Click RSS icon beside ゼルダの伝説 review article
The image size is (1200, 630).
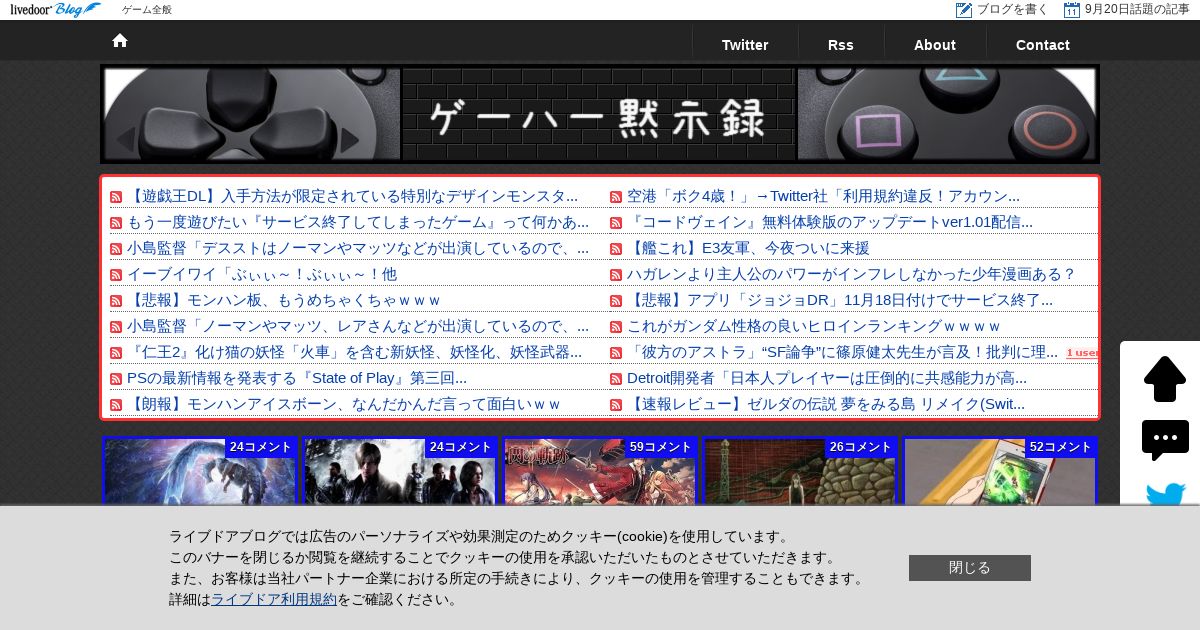pyautogui.click(x=616, y=405)
